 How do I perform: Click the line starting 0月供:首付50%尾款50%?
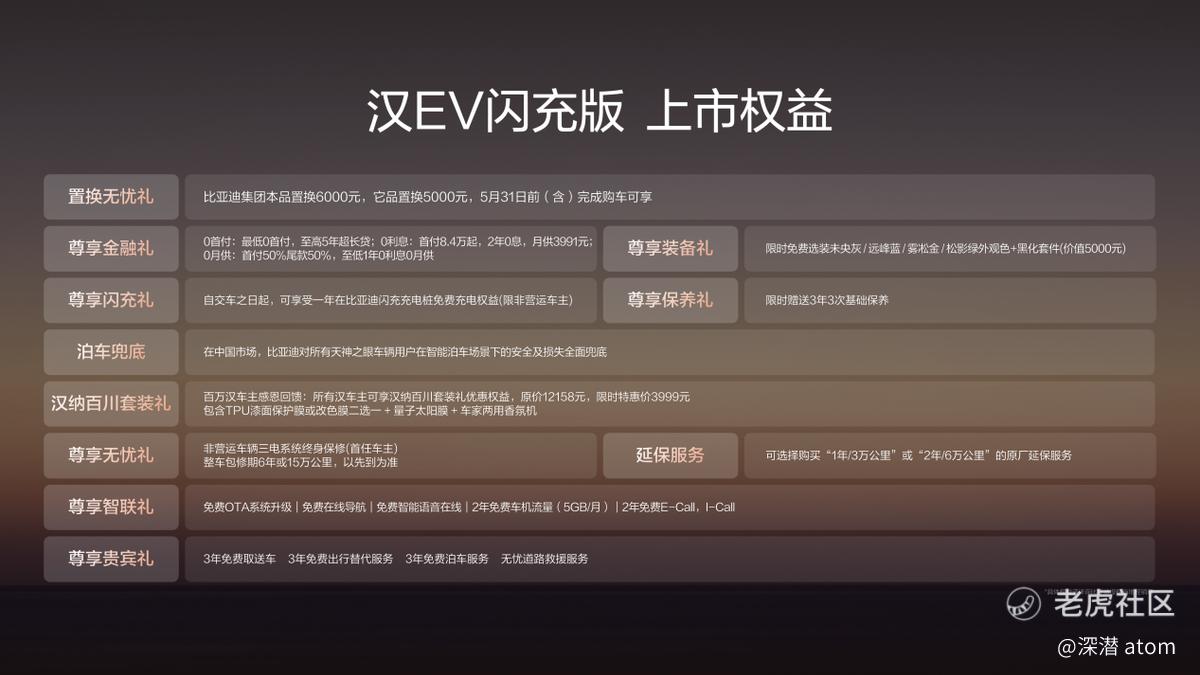318,256
